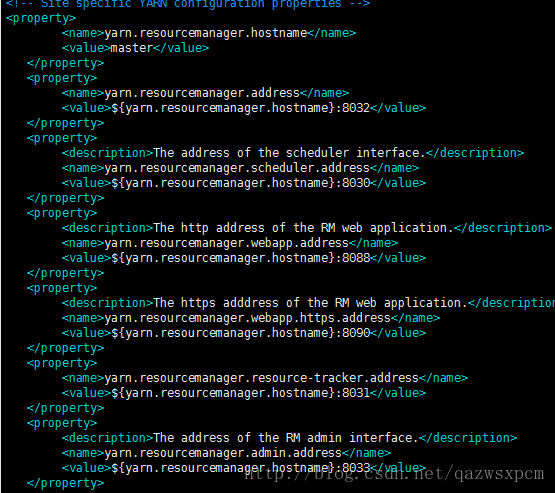The height and width of the screenshot is (493, 555).
Task: Click the description 'The https adddress of the RM web application.'
Action: 310,303
